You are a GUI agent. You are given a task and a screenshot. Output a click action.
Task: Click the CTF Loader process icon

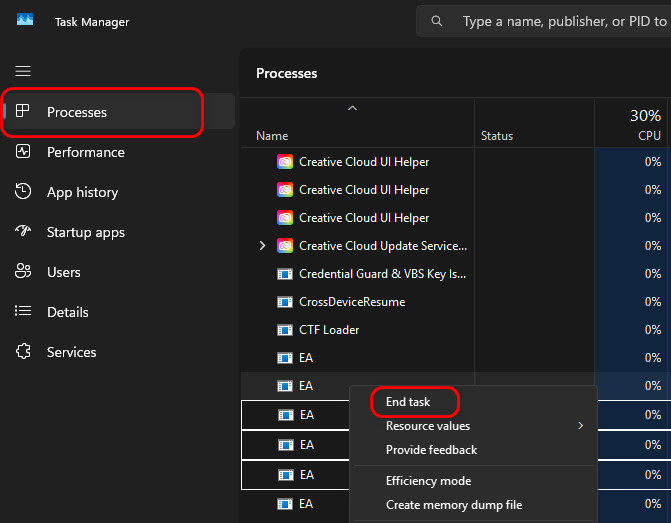click(284, 330)
